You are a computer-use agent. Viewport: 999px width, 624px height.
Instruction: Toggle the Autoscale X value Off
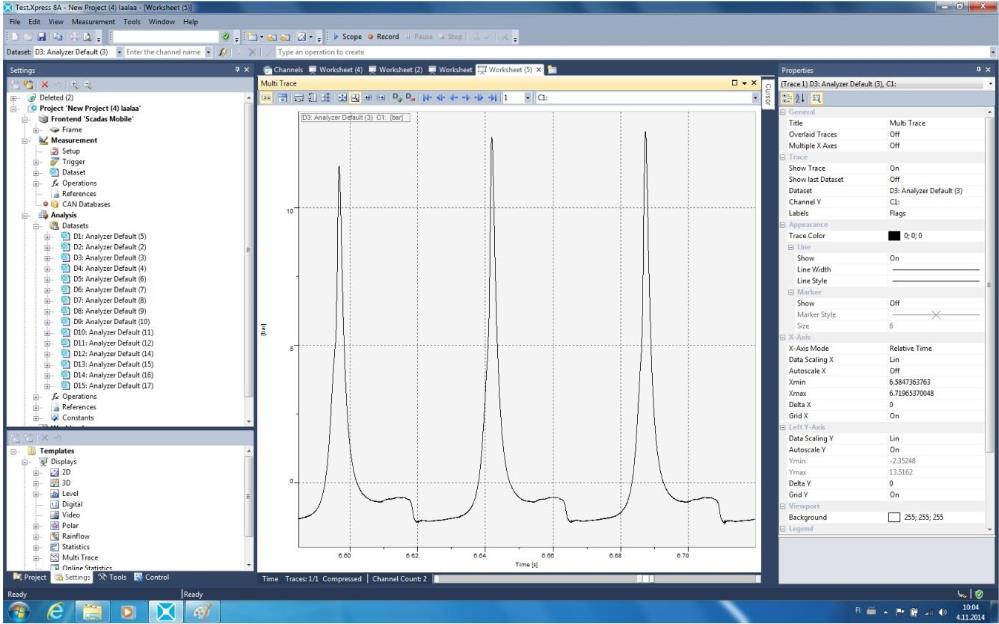pyautogui.click(x=895, y=371)
